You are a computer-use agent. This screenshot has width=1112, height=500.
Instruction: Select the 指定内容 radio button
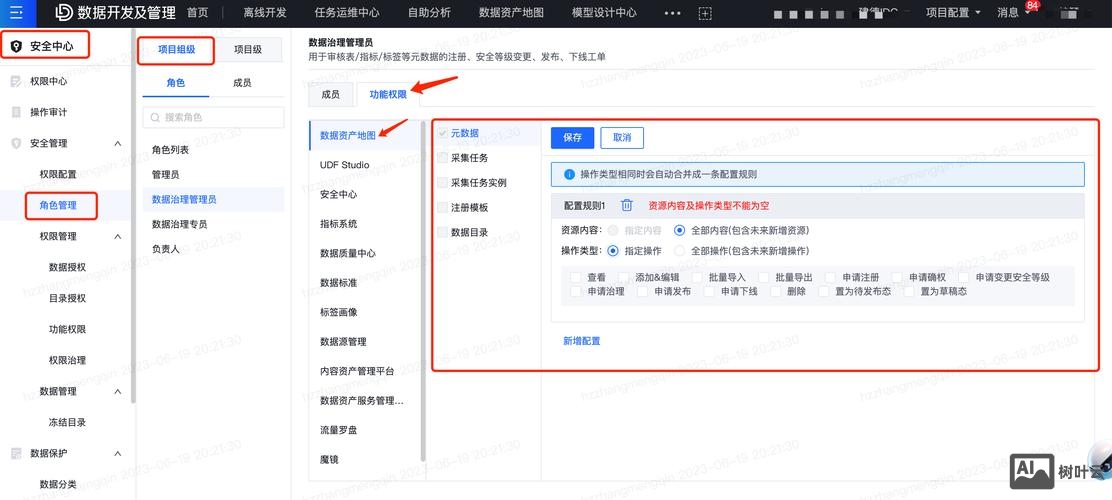(613, 230)
